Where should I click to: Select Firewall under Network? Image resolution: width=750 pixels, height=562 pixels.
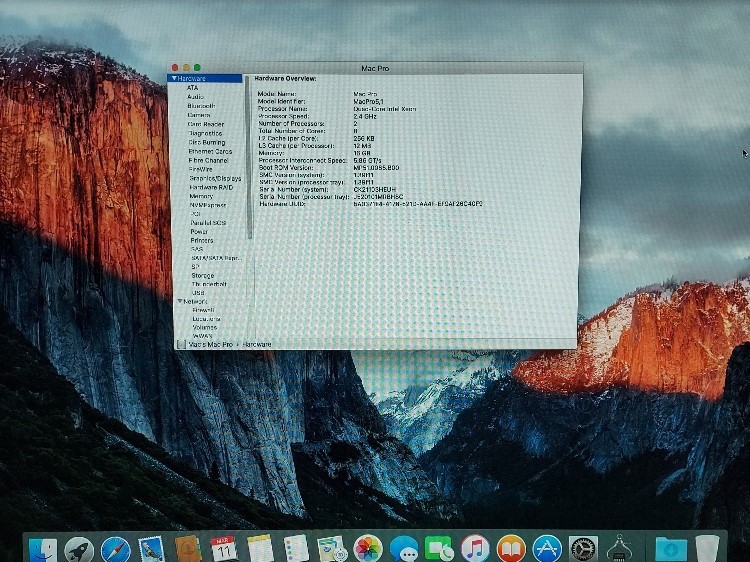pyautogui.click(x=203, y=310)
